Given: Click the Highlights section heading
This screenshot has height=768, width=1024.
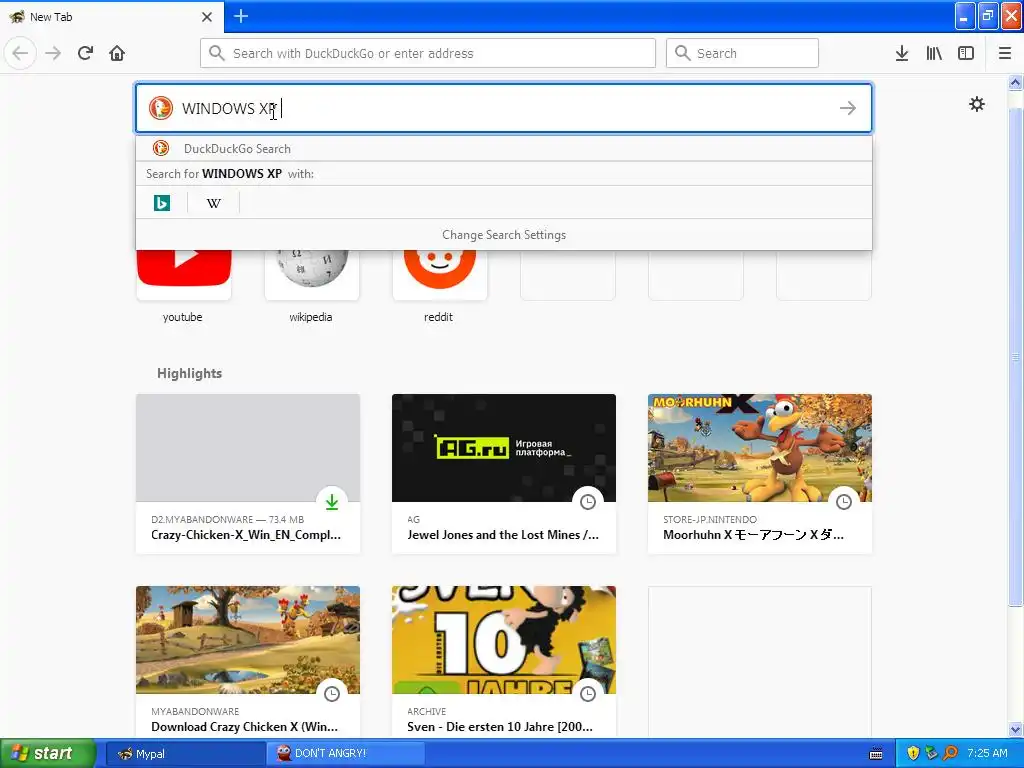Looking at the screenshot, I should 189,374.
